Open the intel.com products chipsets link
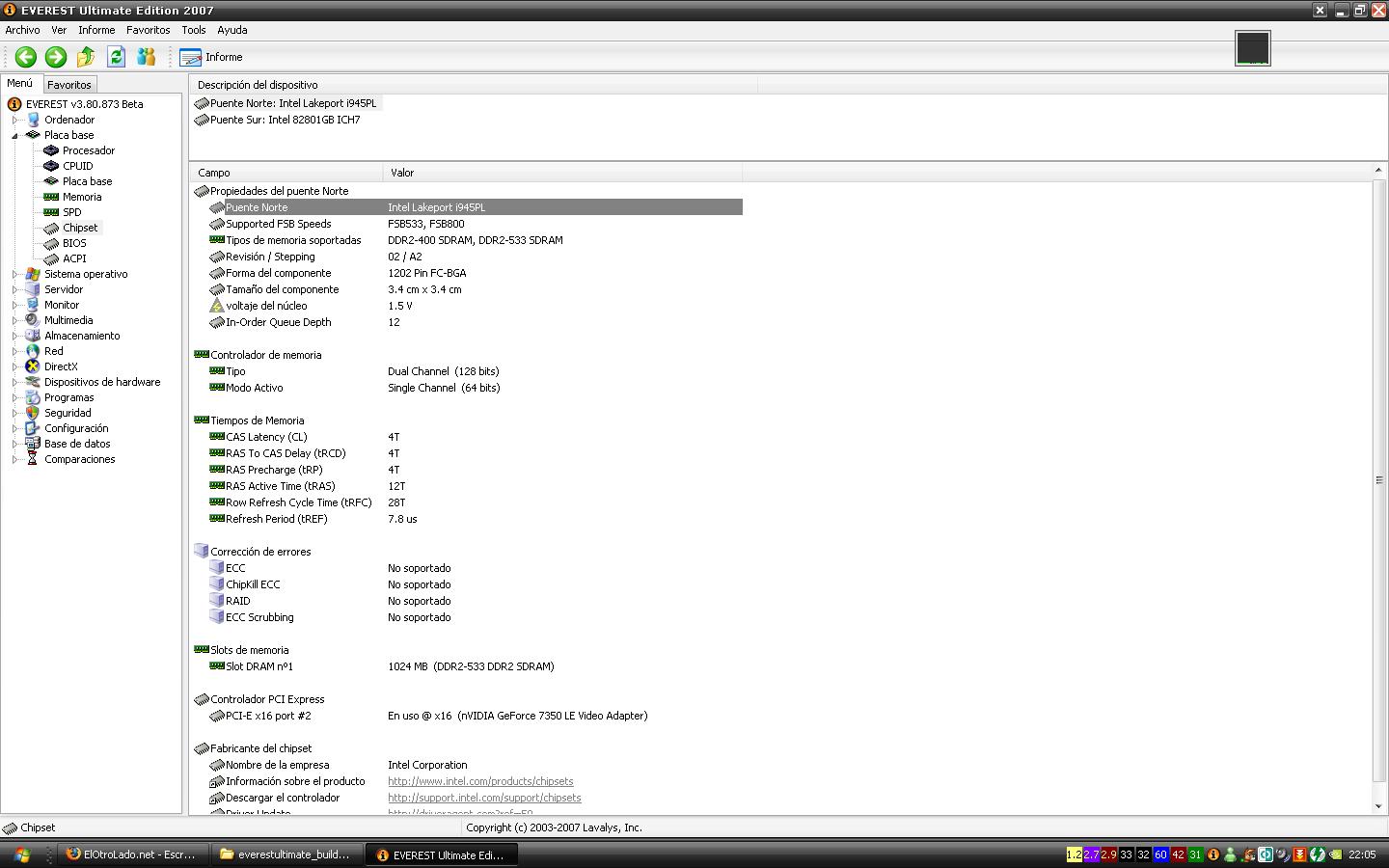Screen dimensions: 1389x868 (x=480, y=781)
